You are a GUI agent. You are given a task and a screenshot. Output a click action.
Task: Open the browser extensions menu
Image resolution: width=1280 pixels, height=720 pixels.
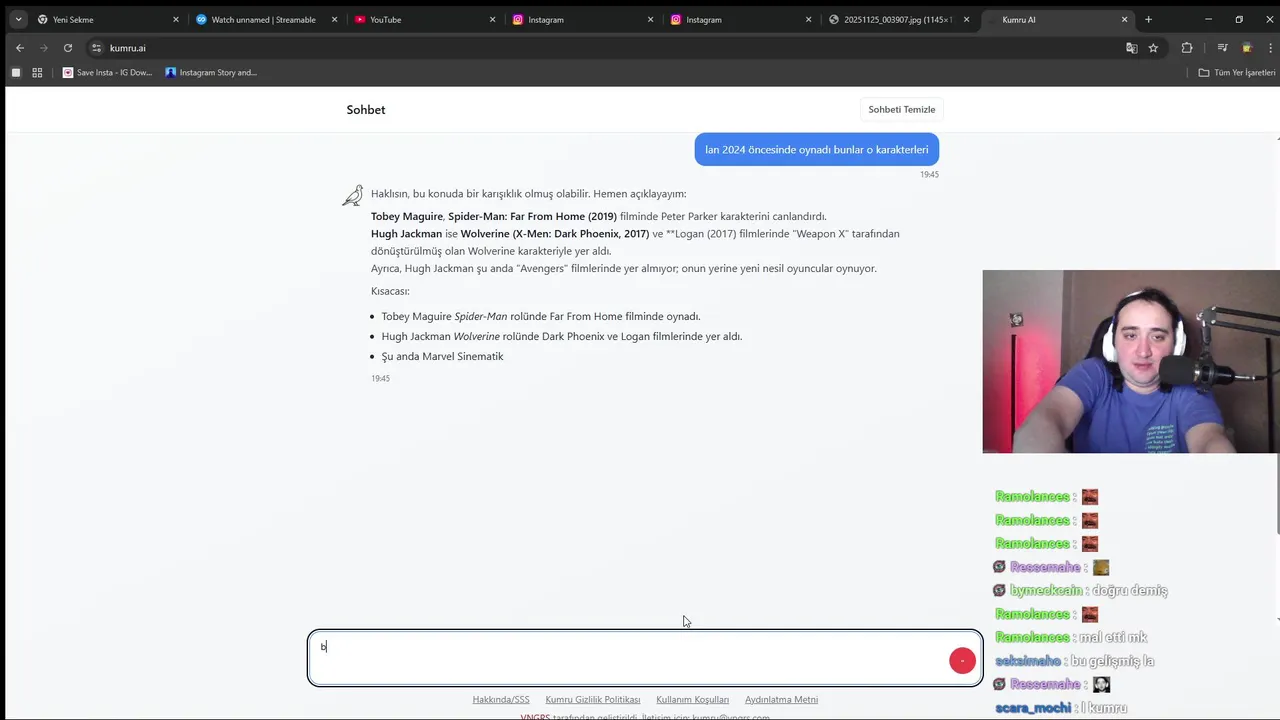point(1187,48)
